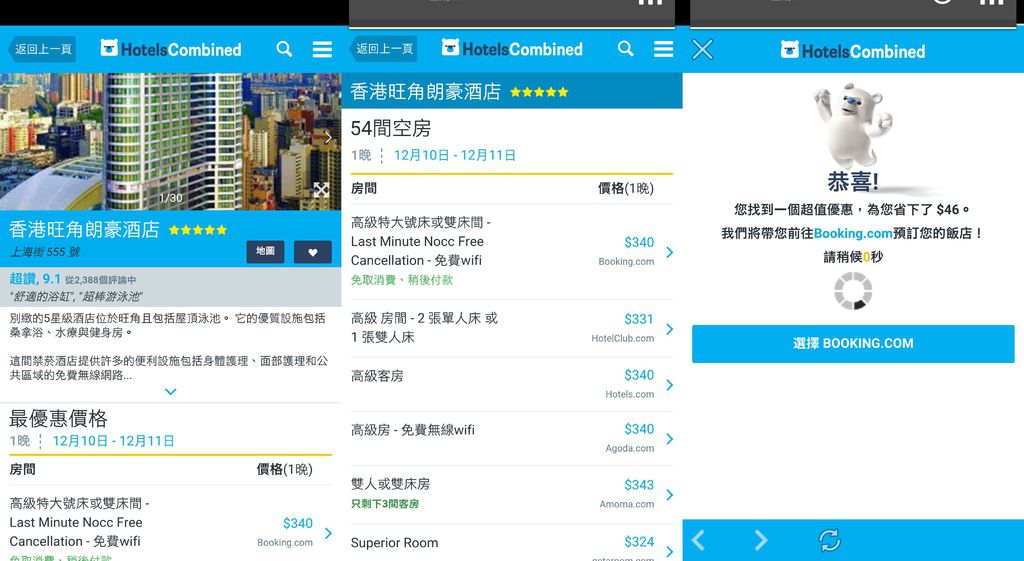Viewport: 1024px width, 561px height.
Task: Tap the Booking.com link in redirect message
Action: point(853,233)
